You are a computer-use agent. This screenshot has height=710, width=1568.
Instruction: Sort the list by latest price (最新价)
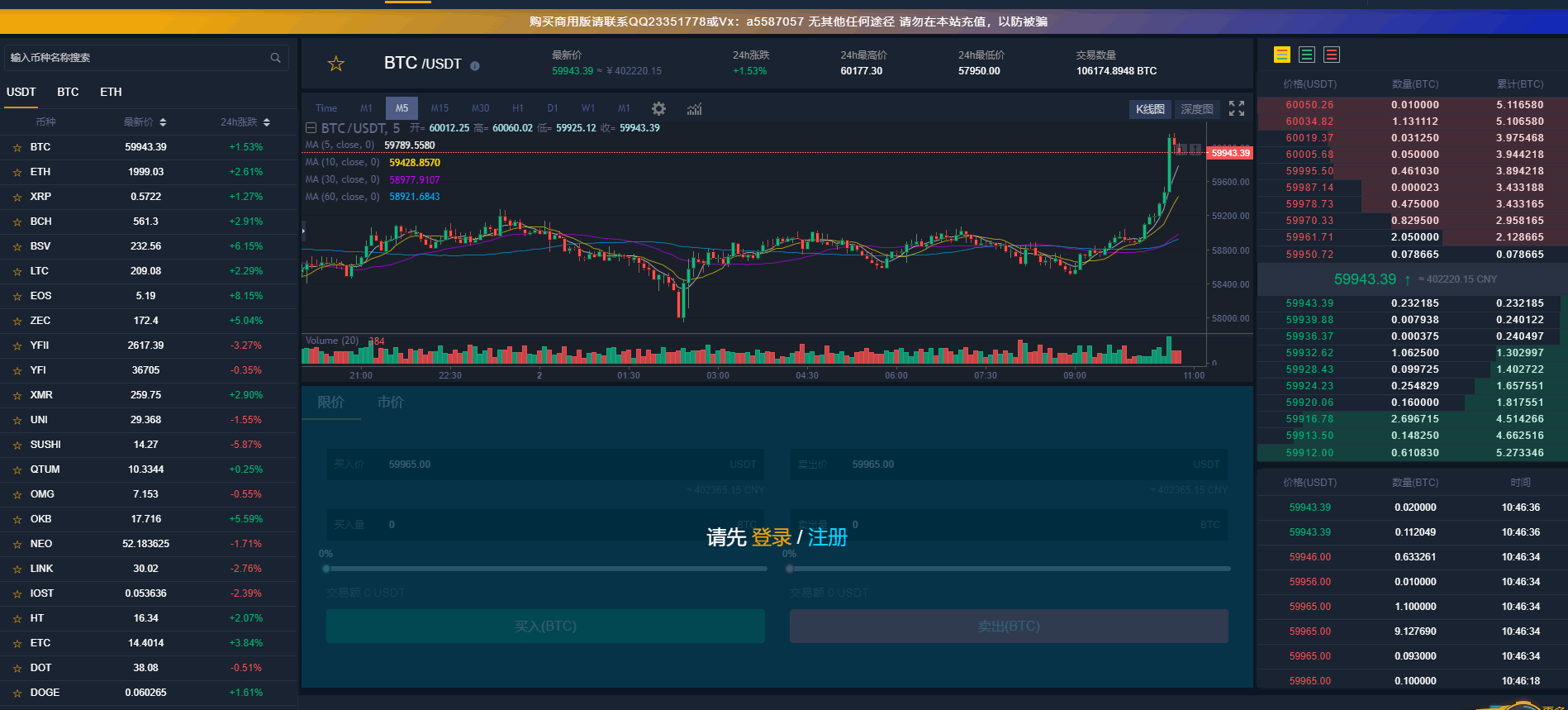[145, 122]
